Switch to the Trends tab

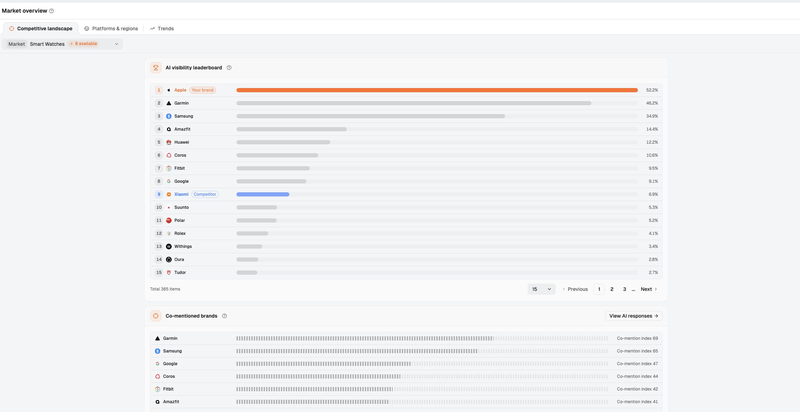[x=162, y=29]
